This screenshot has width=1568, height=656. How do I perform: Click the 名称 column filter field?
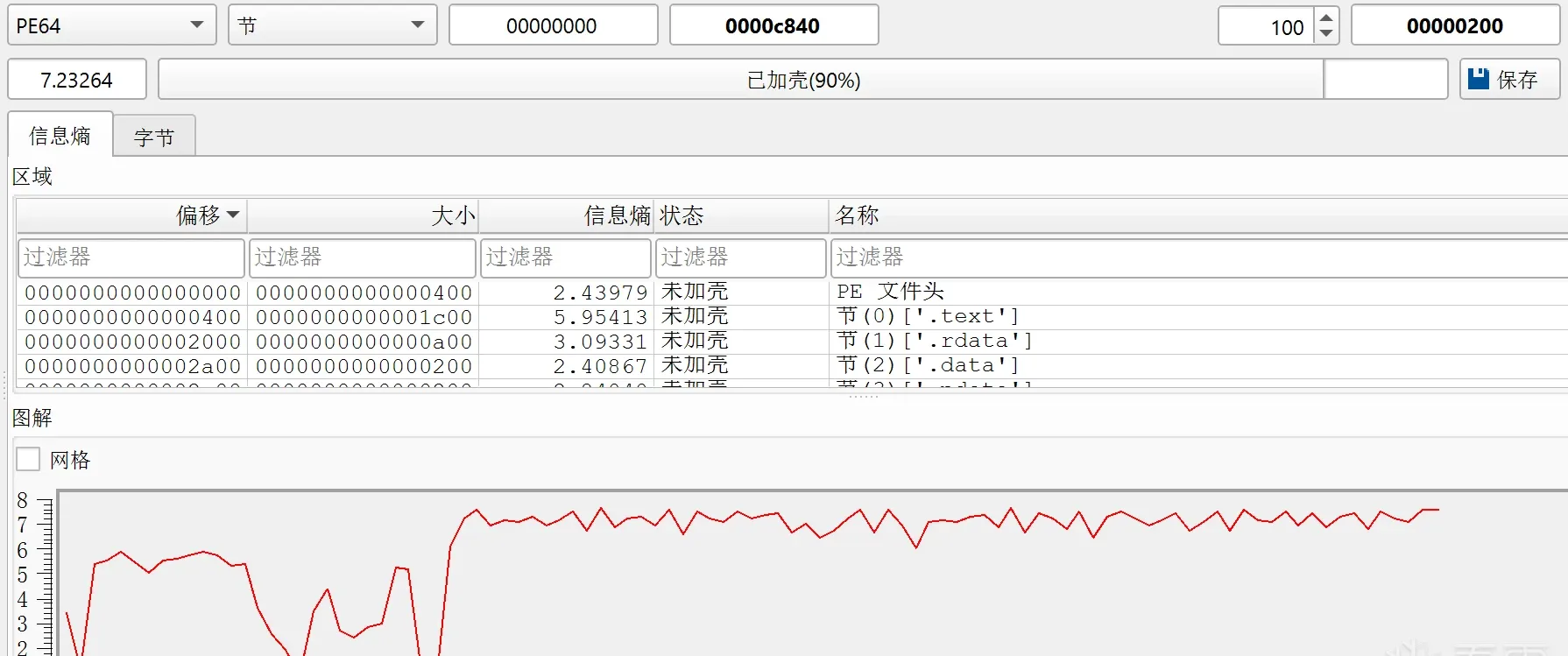(1199, 257)
